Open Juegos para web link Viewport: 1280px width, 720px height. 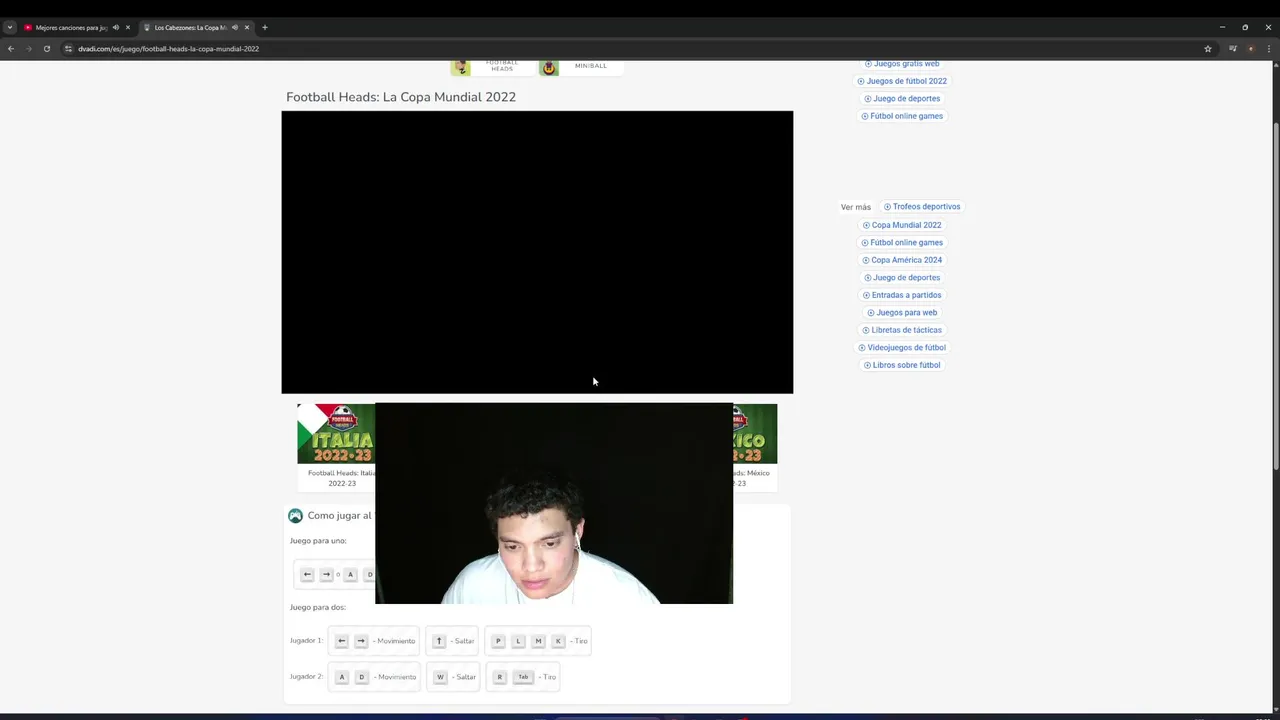pyautogui.click(x=902, y=312)
